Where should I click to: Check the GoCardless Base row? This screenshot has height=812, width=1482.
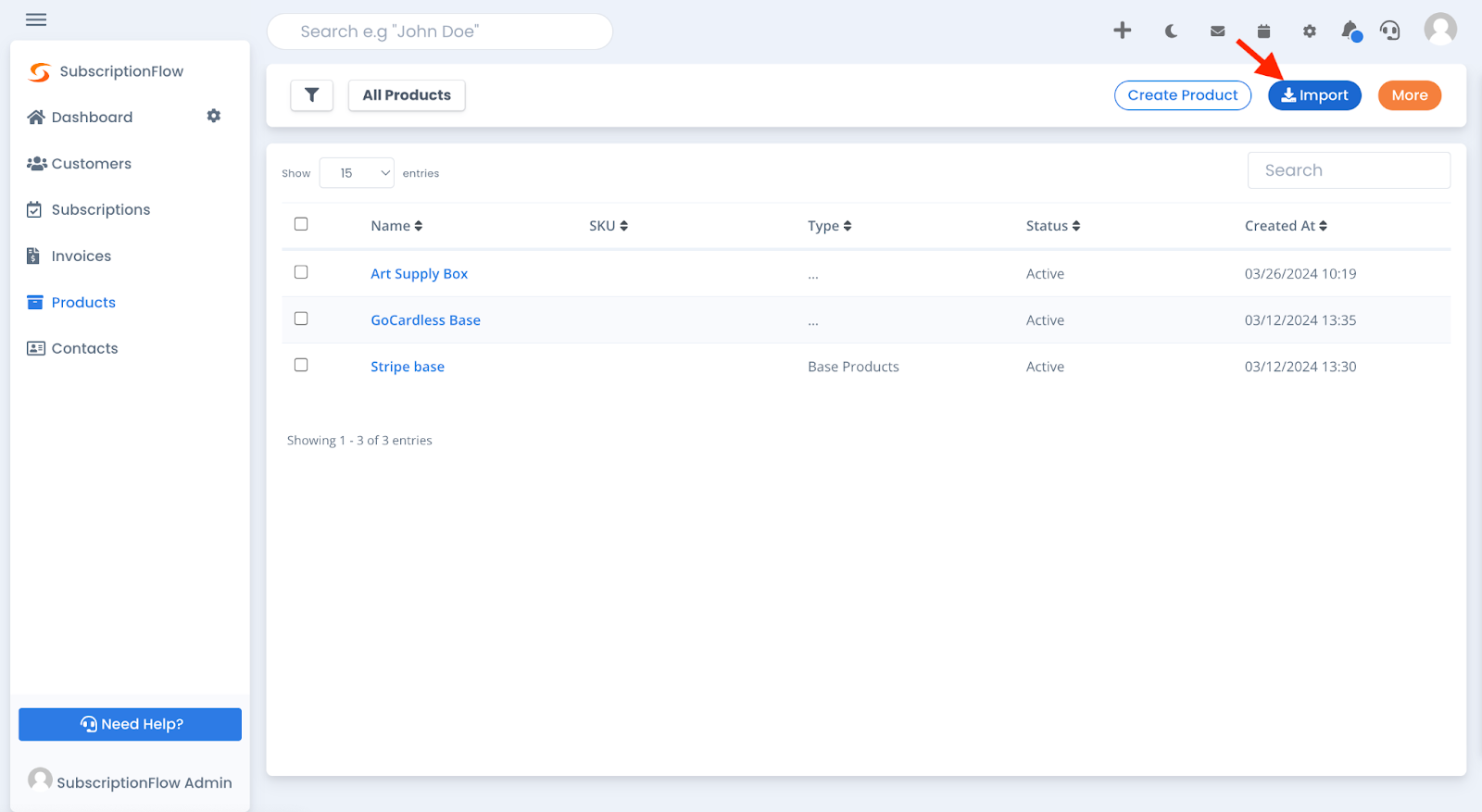tap(301, 319)
